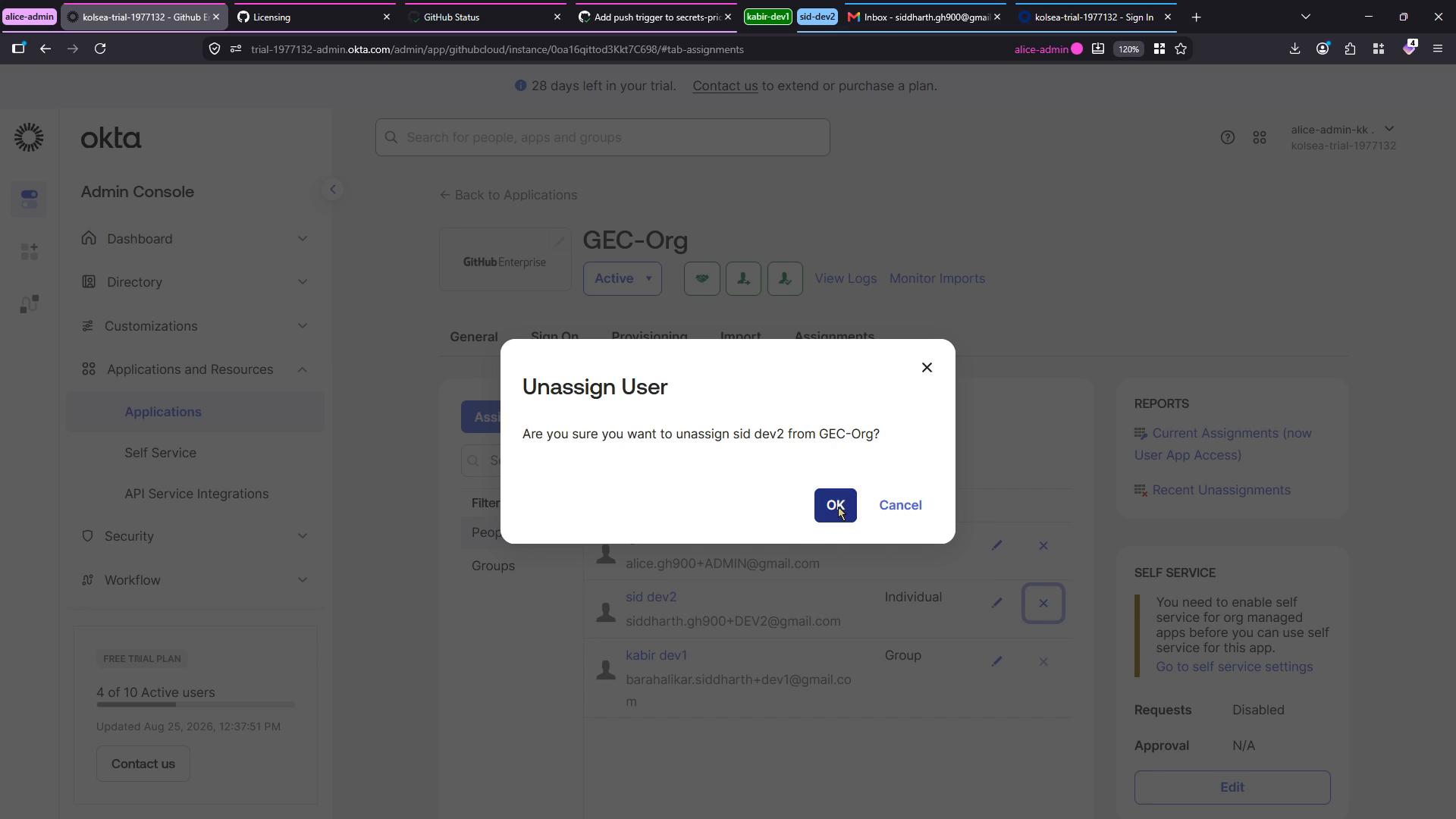Open browser hamburger menu
Image resolution: width=1456 pixels, height=819 pixels.
pos(1437,49)
